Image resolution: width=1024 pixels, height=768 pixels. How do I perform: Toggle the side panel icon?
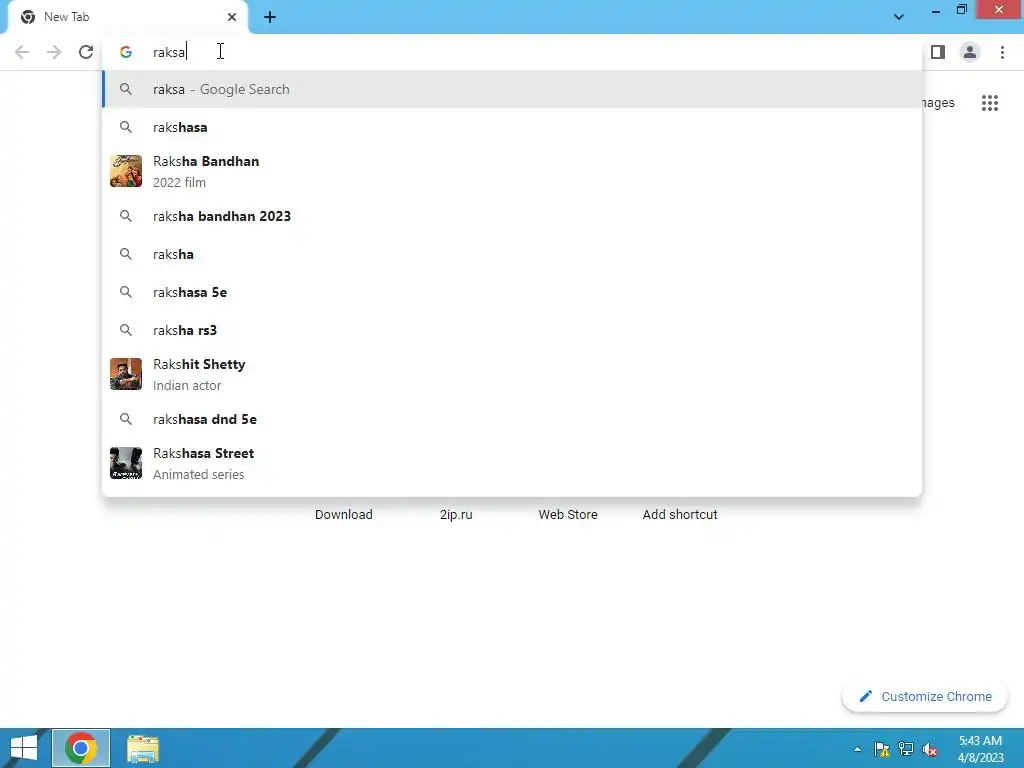[938, 52]
